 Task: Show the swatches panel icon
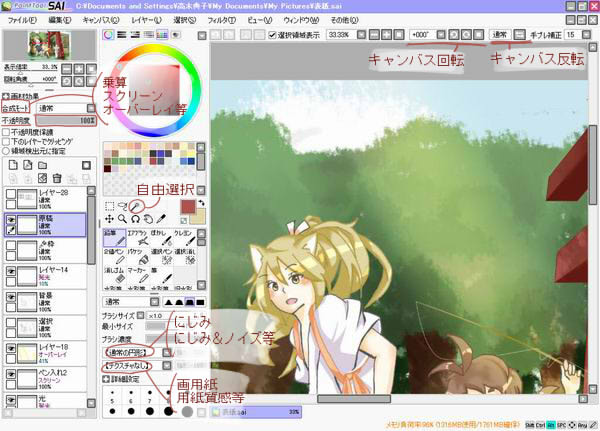pos(162,35)
